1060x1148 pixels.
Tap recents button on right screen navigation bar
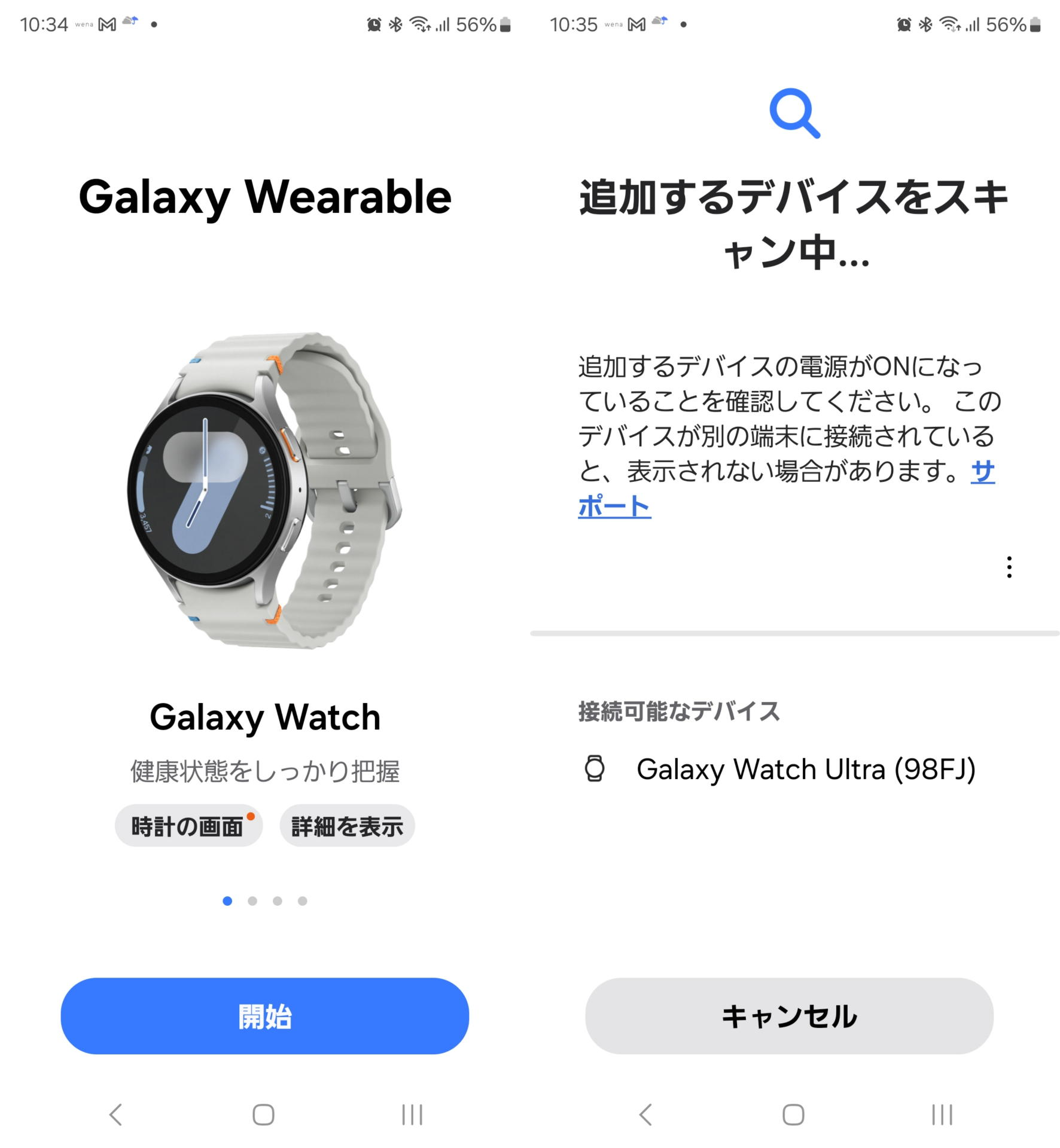coord(942,1115)
